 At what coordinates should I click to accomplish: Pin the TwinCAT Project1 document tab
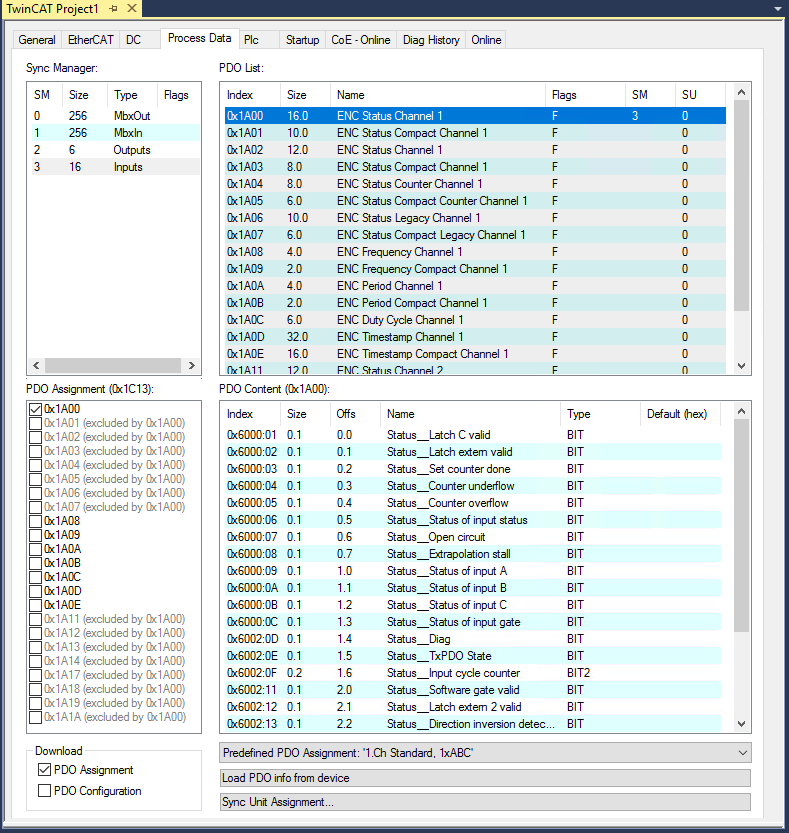[x=113, y=8]
